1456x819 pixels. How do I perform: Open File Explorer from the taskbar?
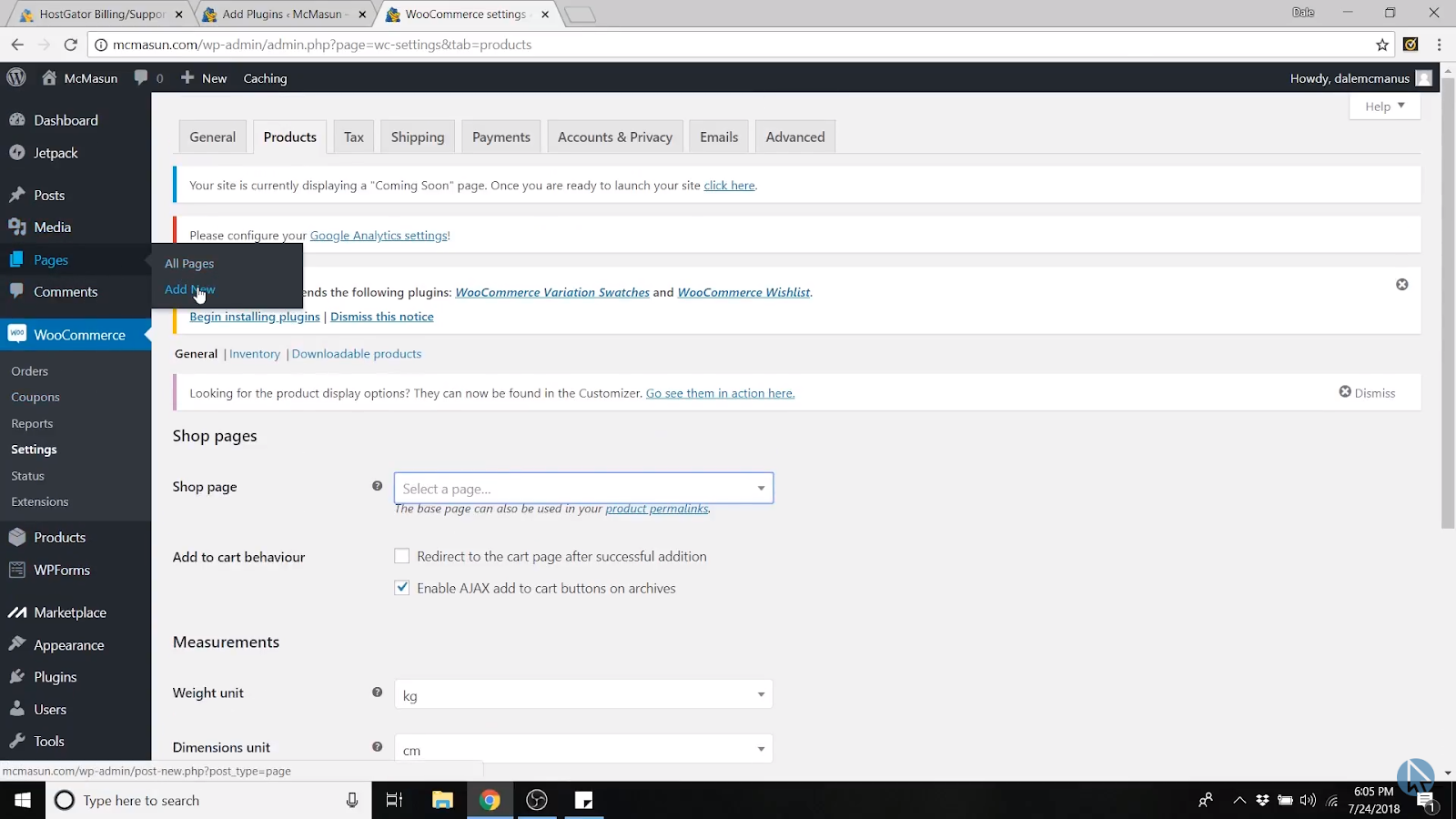442,800
